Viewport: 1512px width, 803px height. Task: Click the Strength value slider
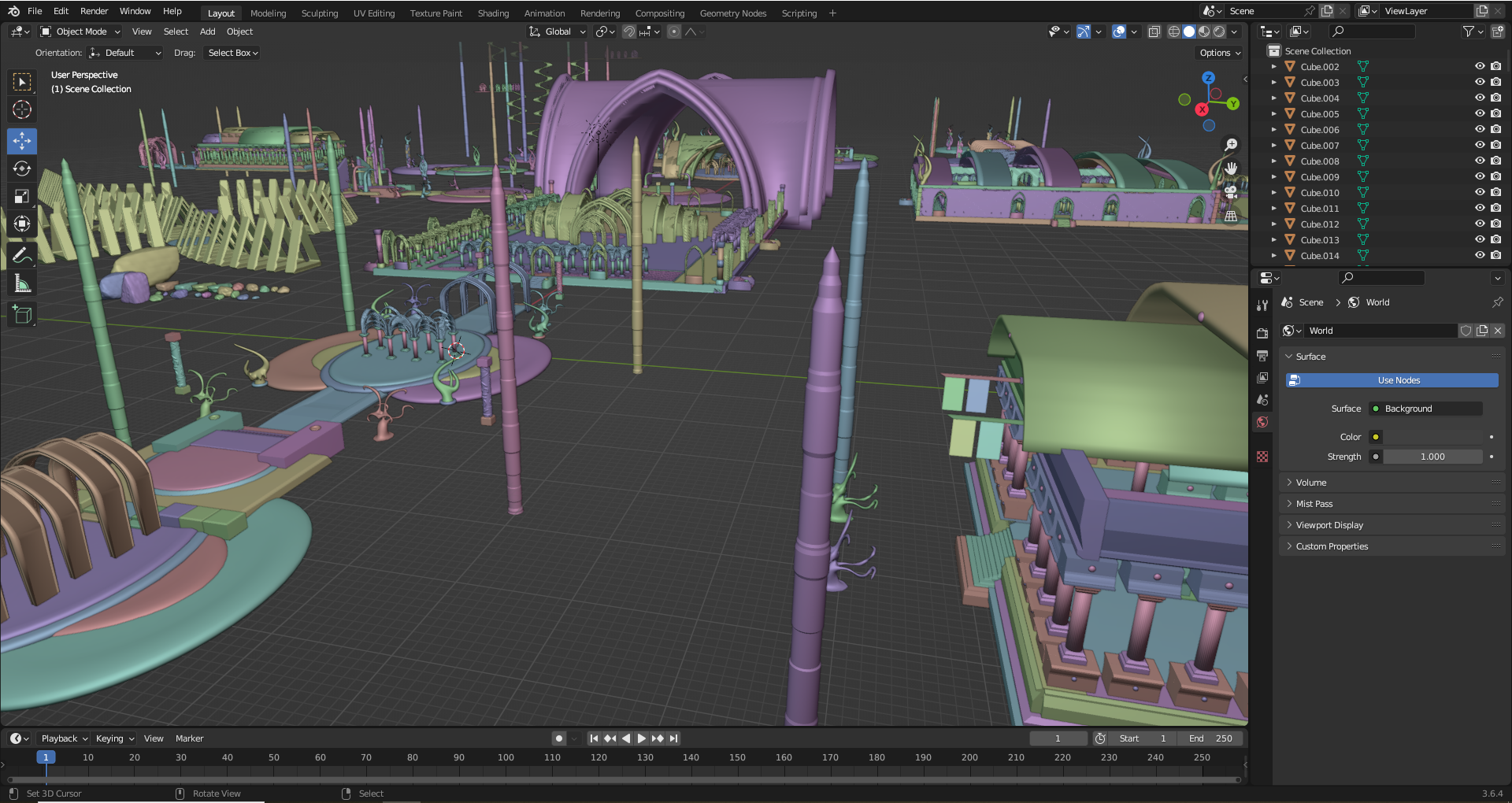(x=1432, y=457)
